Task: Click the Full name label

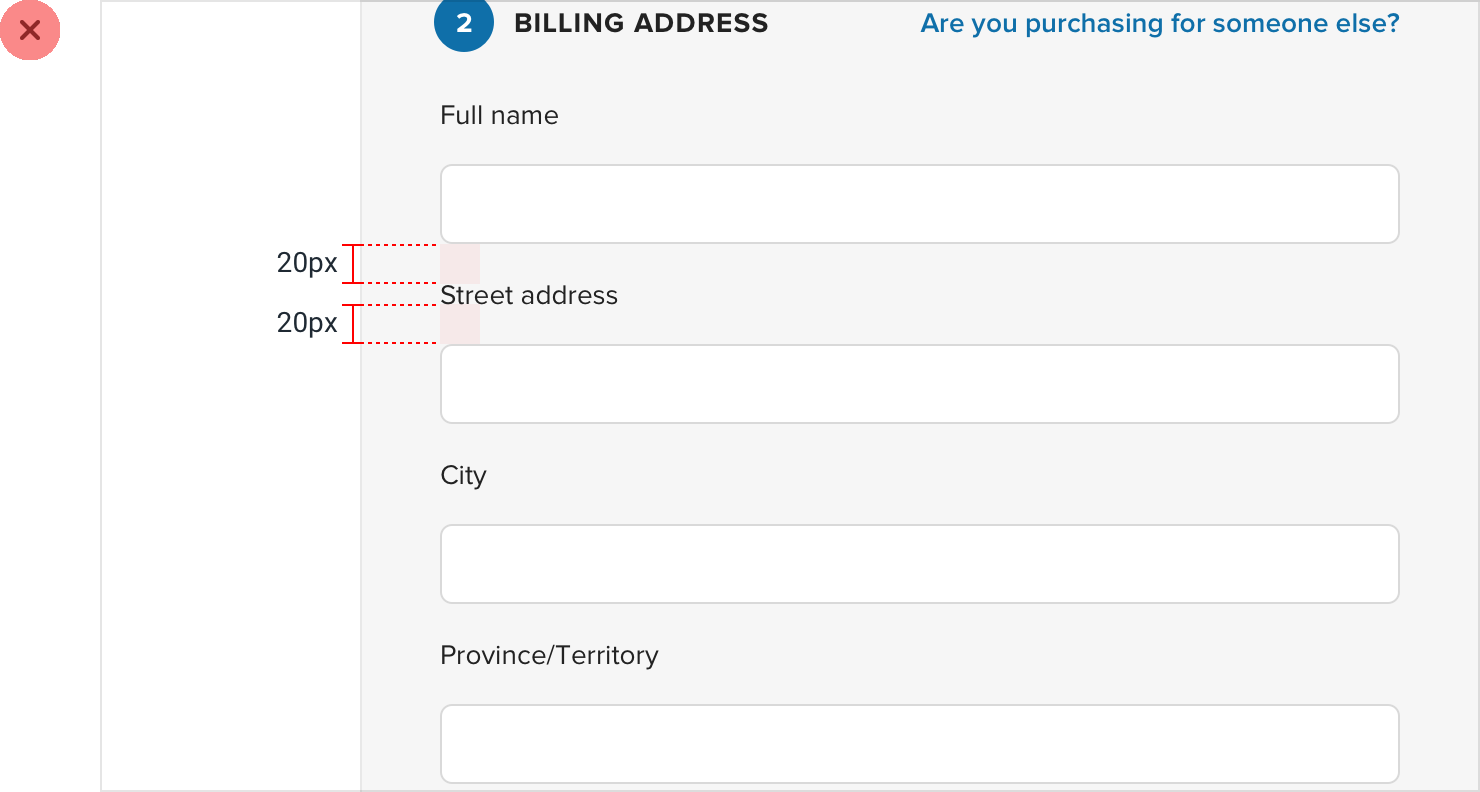Action: (499, 115)
